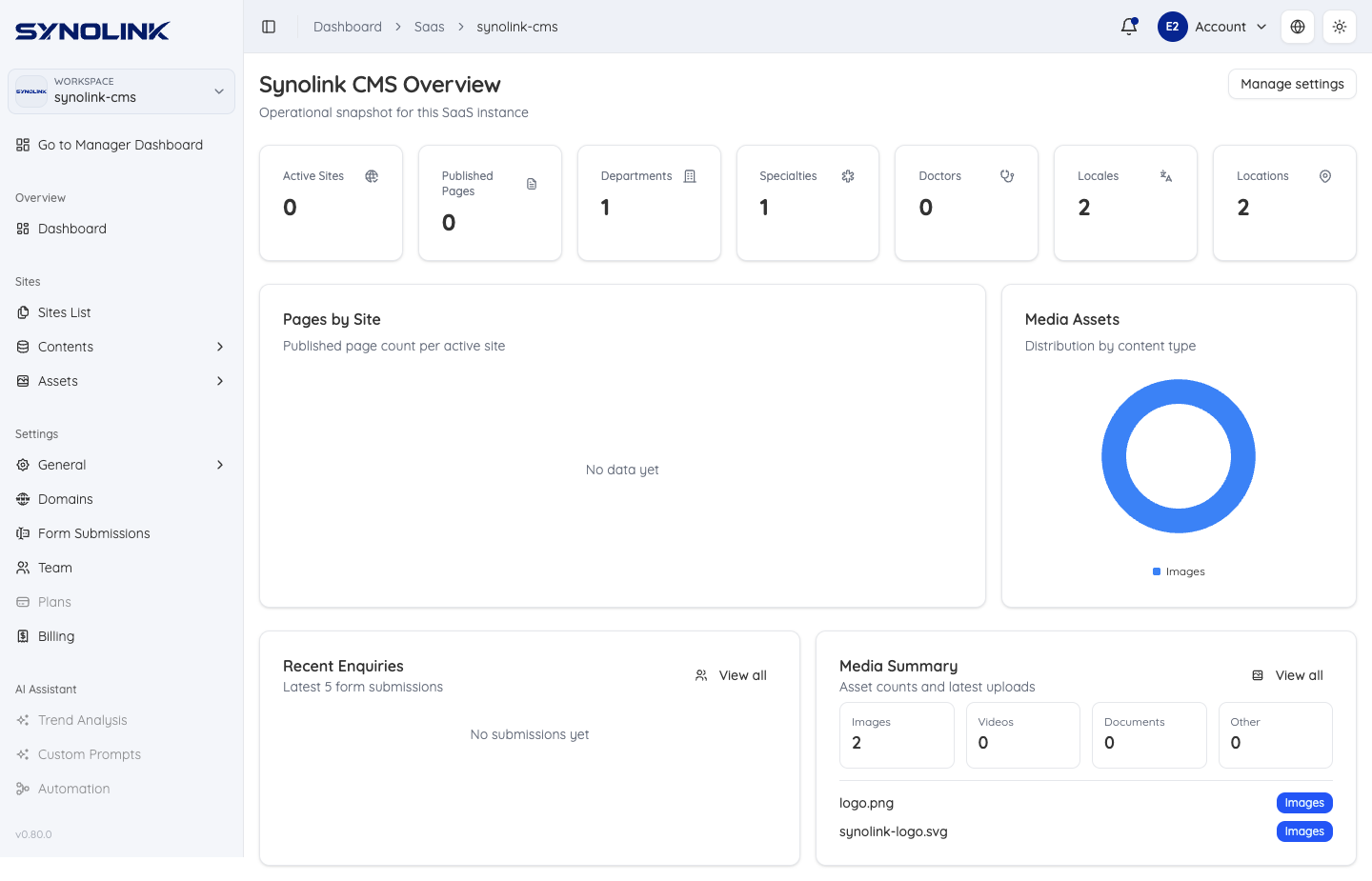Click the Team people icon
This screenshot has height=881, width=1372.
[23, 568]
